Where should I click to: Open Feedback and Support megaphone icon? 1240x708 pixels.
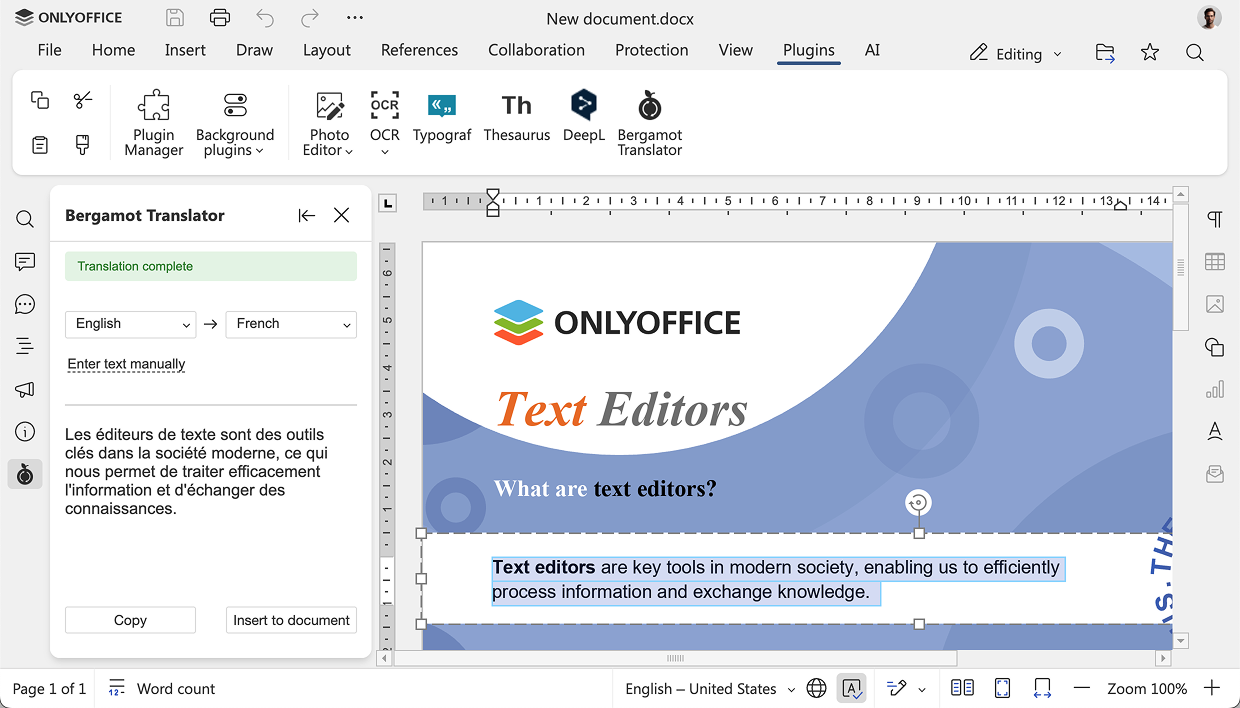(25, 390)
